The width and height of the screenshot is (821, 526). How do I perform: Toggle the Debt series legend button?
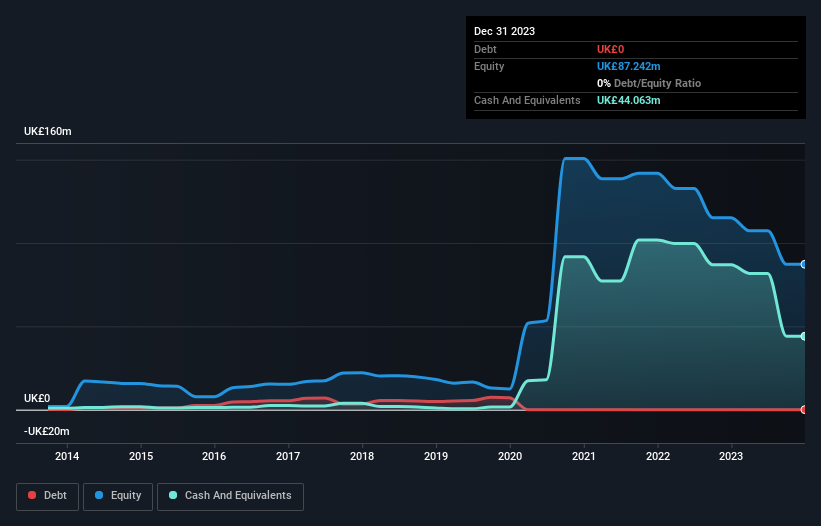pyautogui.click(x=48, y=496)
